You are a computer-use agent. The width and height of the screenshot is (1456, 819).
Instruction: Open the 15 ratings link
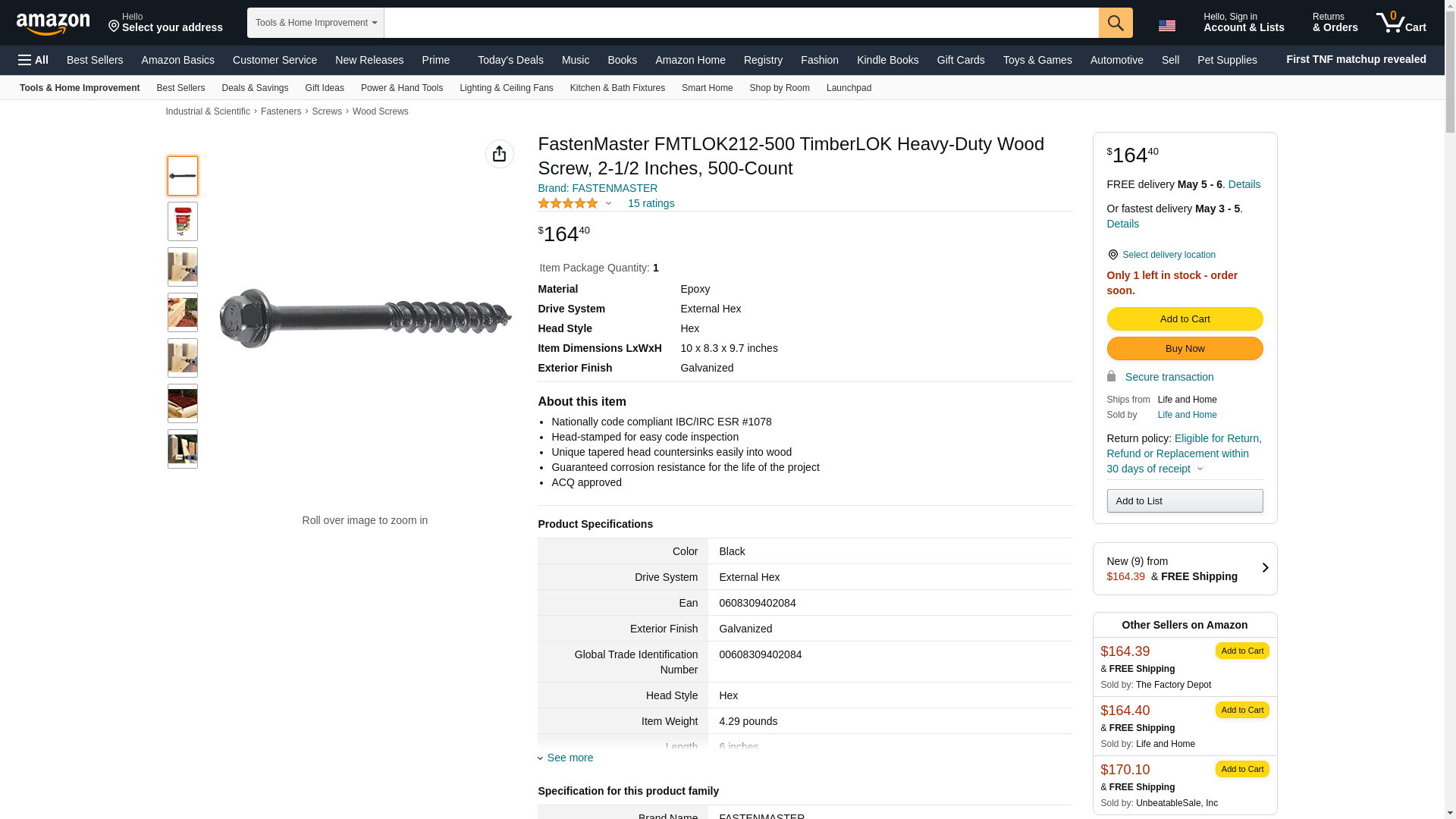651,203
